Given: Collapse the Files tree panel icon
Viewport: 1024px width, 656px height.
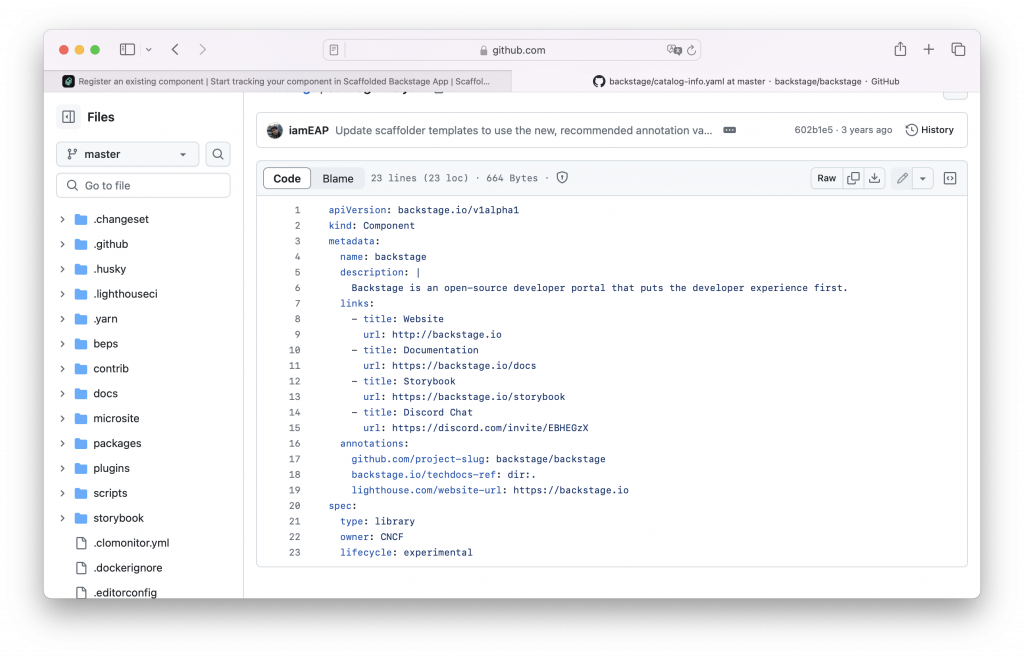Looking at the screenshot, I should coord(69,117).
